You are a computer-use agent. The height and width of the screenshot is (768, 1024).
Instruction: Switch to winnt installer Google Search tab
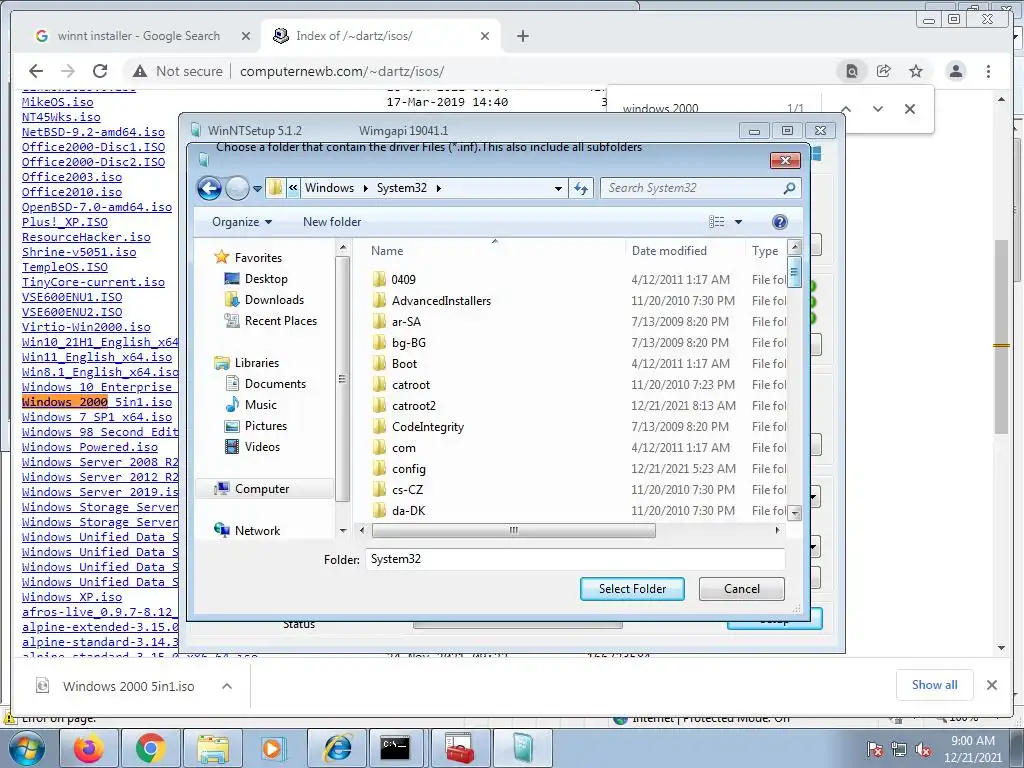point(138,36)
